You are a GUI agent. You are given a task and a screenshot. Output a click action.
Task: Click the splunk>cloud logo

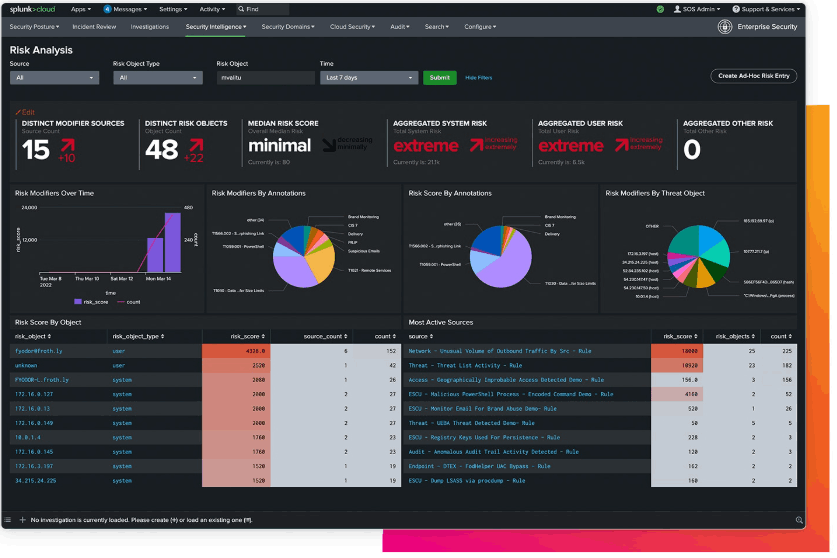tap(32, 9)
